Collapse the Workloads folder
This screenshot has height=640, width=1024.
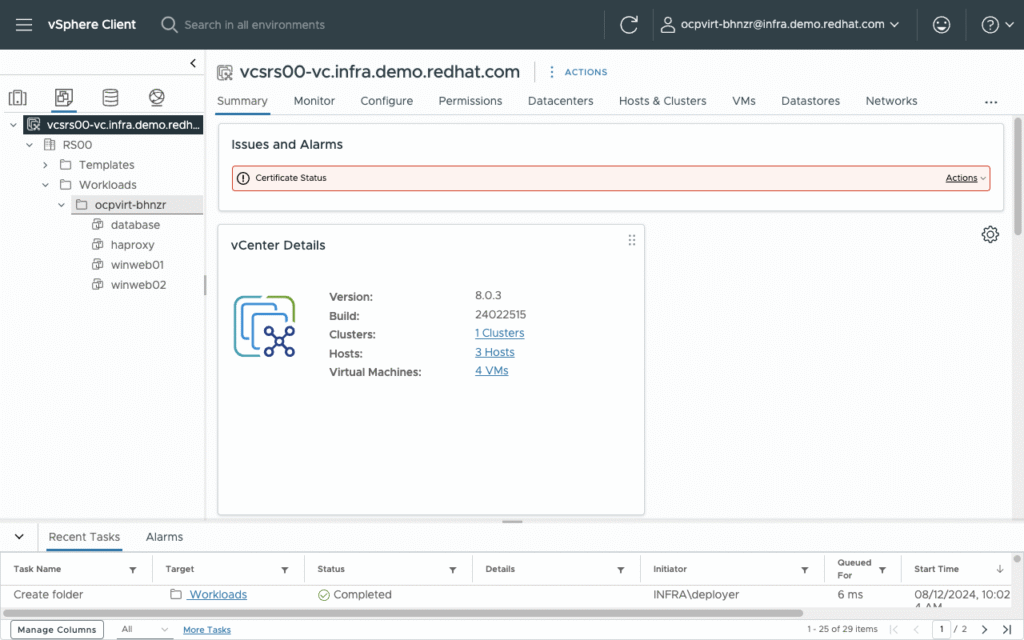pos(45,184)
